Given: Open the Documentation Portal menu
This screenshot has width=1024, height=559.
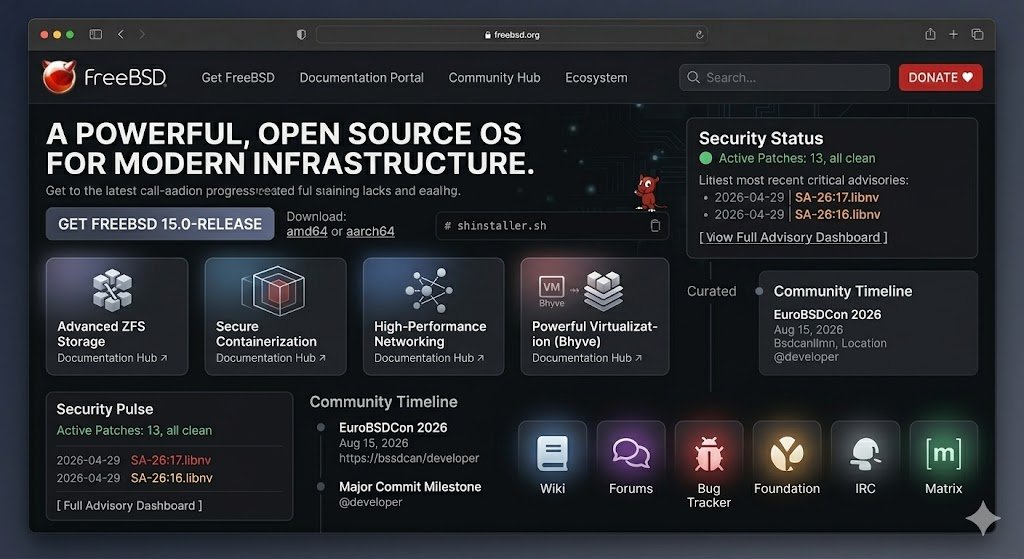Looking at the screenshot, I should point(361,77).
